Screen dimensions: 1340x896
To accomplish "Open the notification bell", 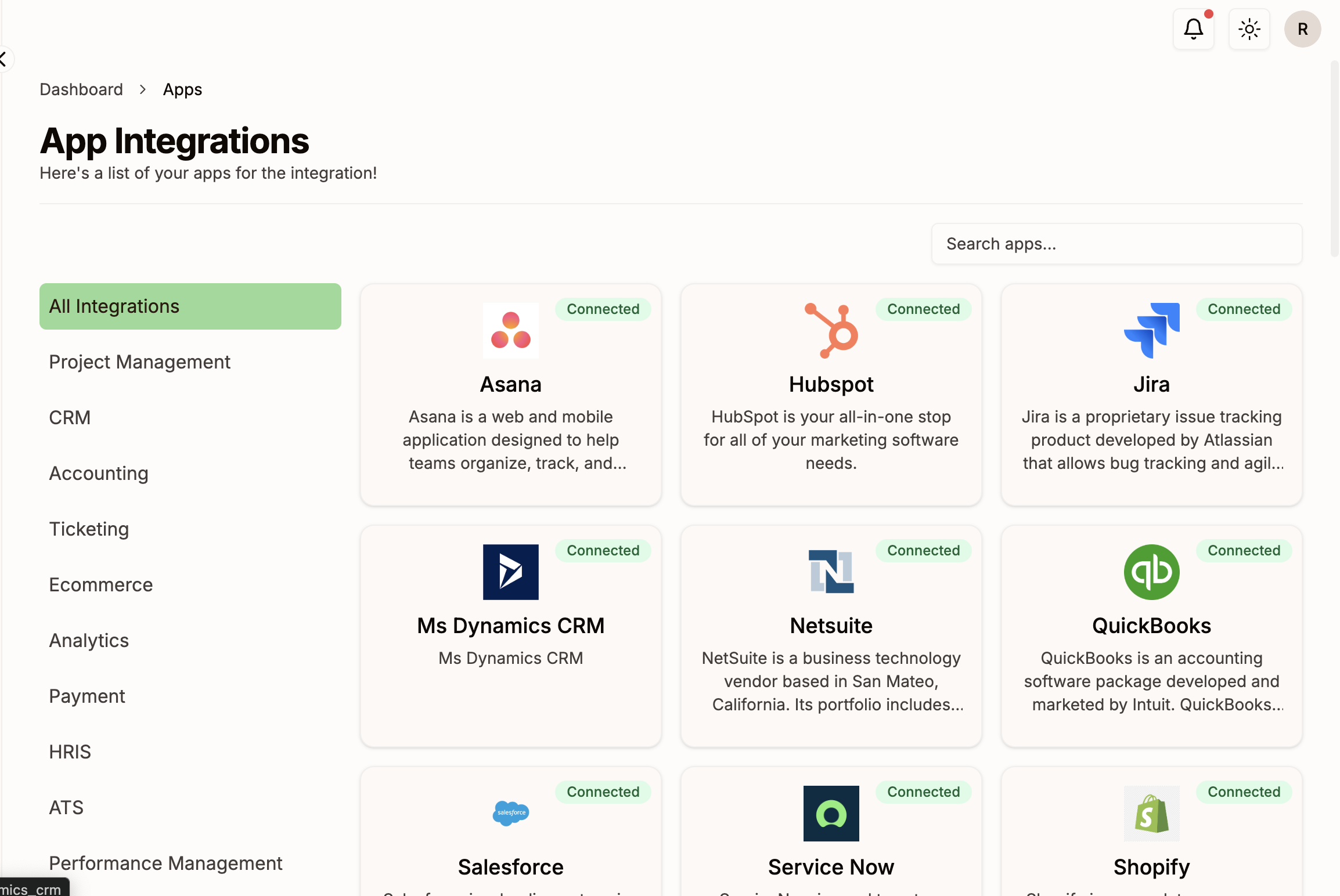I will coord(1193,28).
